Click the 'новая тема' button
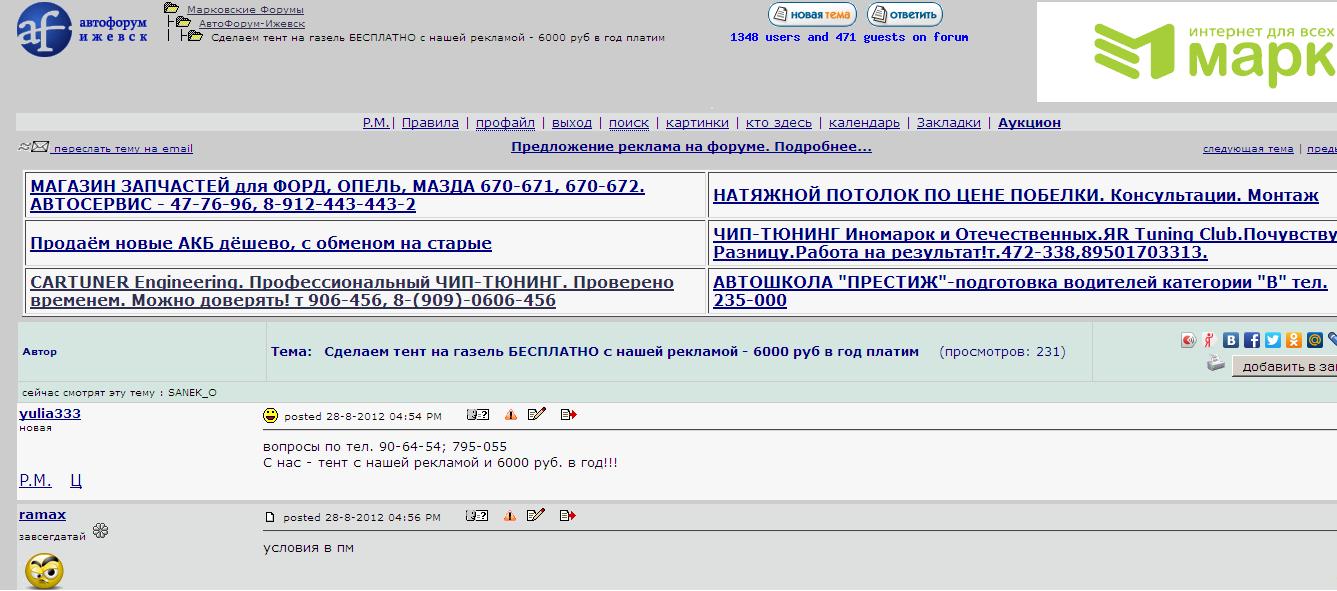The height and width of the screenshot is (591, 1337). click(812, 15)
